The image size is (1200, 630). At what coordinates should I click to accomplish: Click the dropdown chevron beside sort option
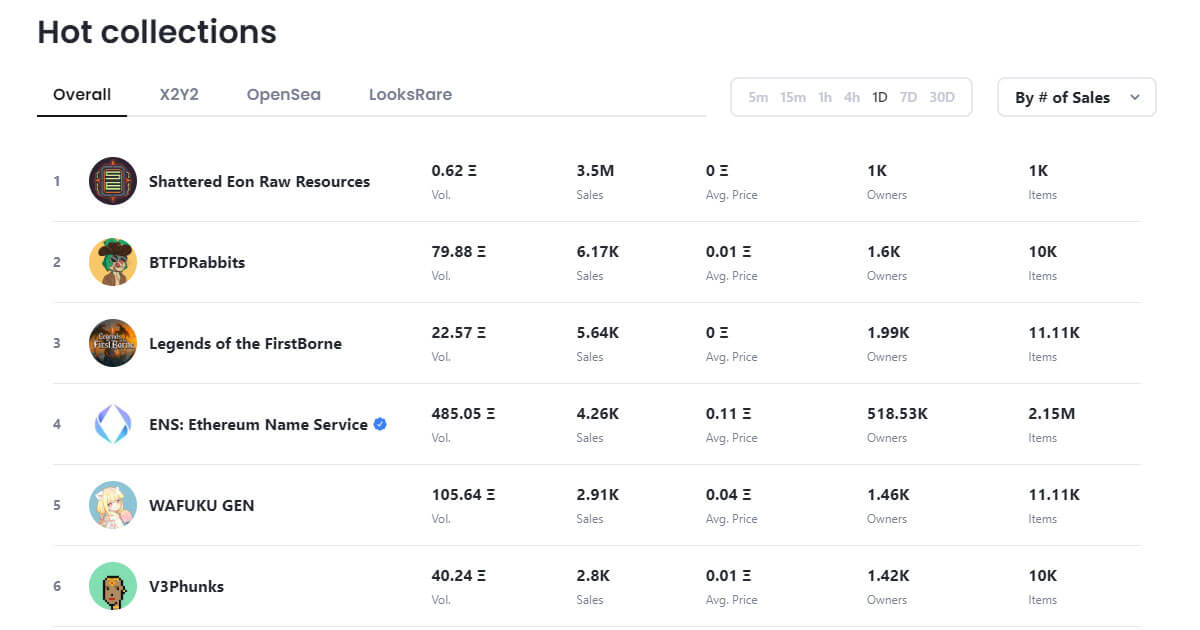tap(1134, 97)
